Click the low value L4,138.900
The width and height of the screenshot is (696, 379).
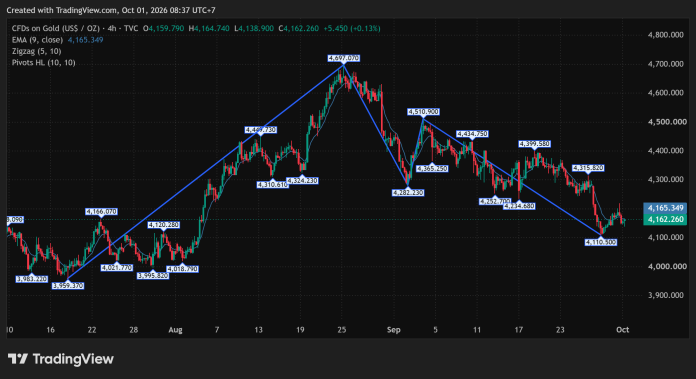254,28
